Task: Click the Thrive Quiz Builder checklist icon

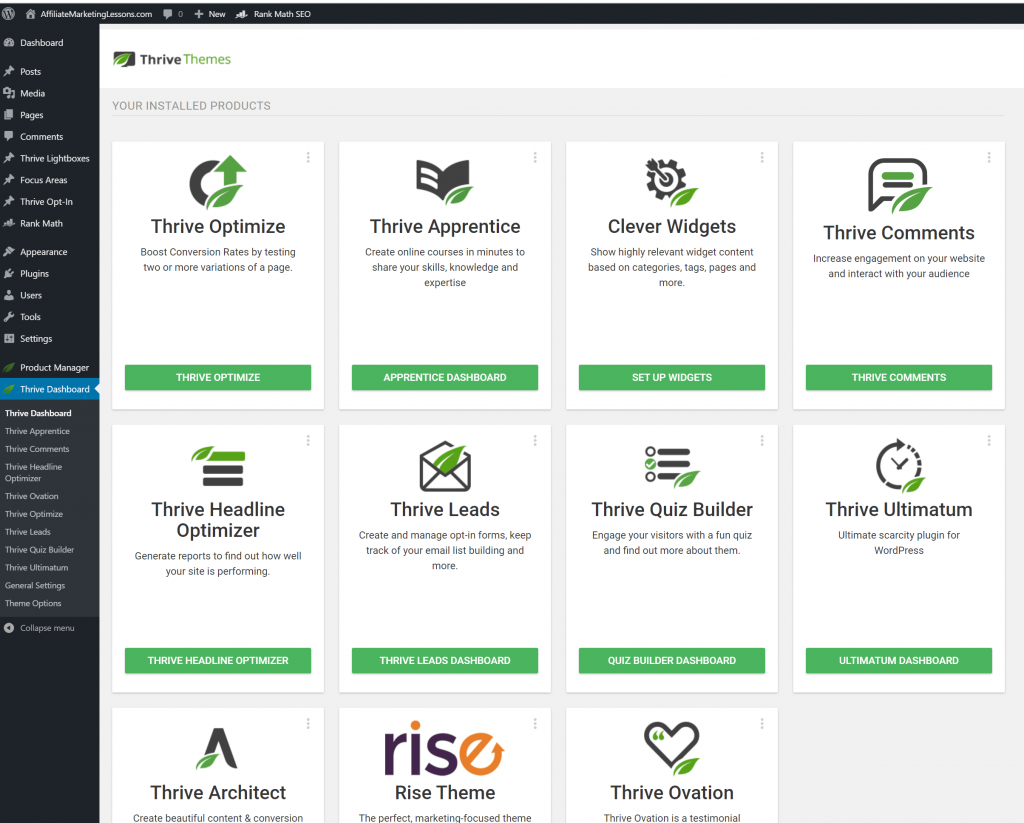Action: pyautogui.click(x=671, y=466)
